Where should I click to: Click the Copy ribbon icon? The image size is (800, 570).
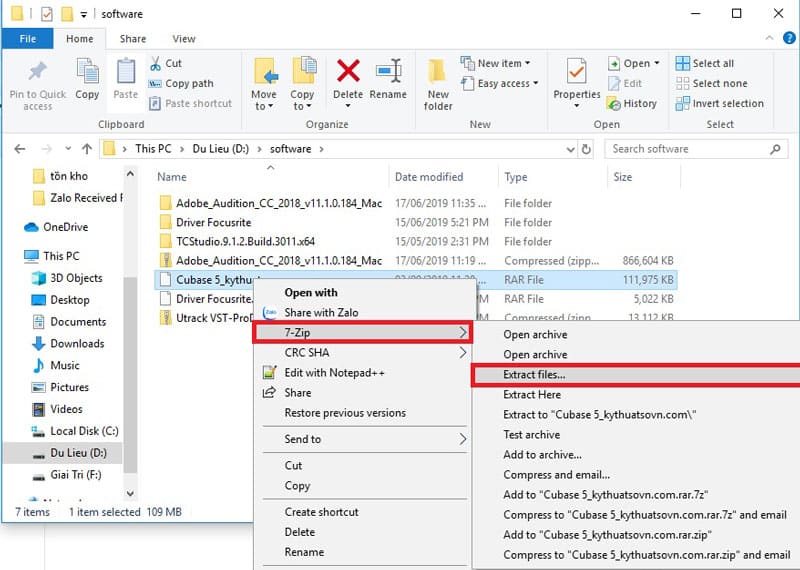(87, 71)
